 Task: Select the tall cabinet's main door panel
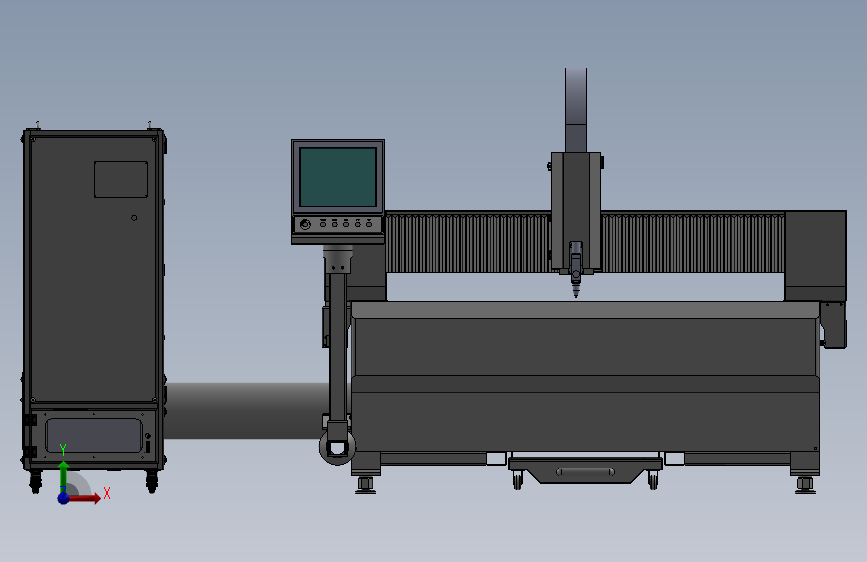point(93,269)
